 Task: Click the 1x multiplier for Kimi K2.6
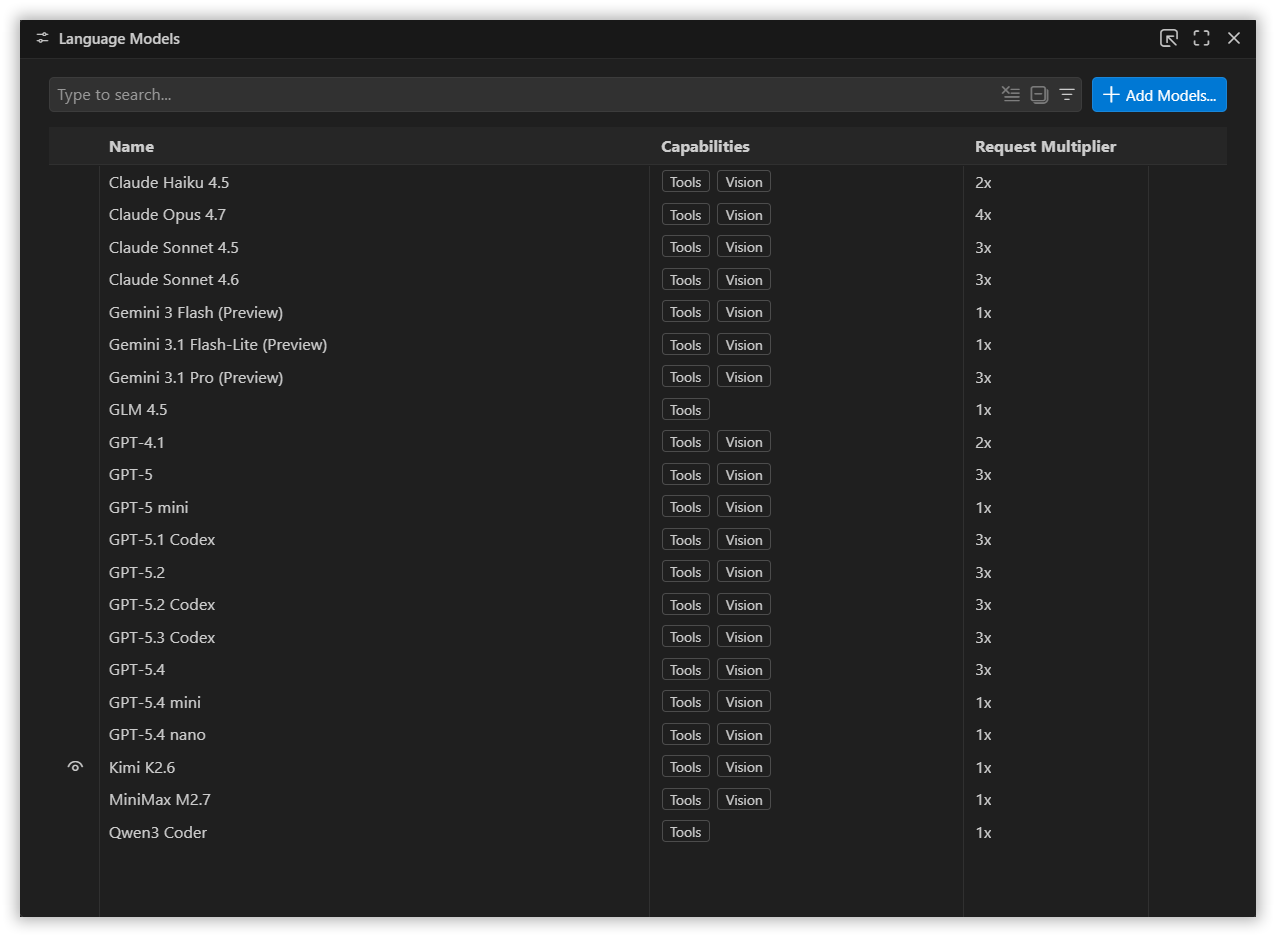click(x=983, y=767)
